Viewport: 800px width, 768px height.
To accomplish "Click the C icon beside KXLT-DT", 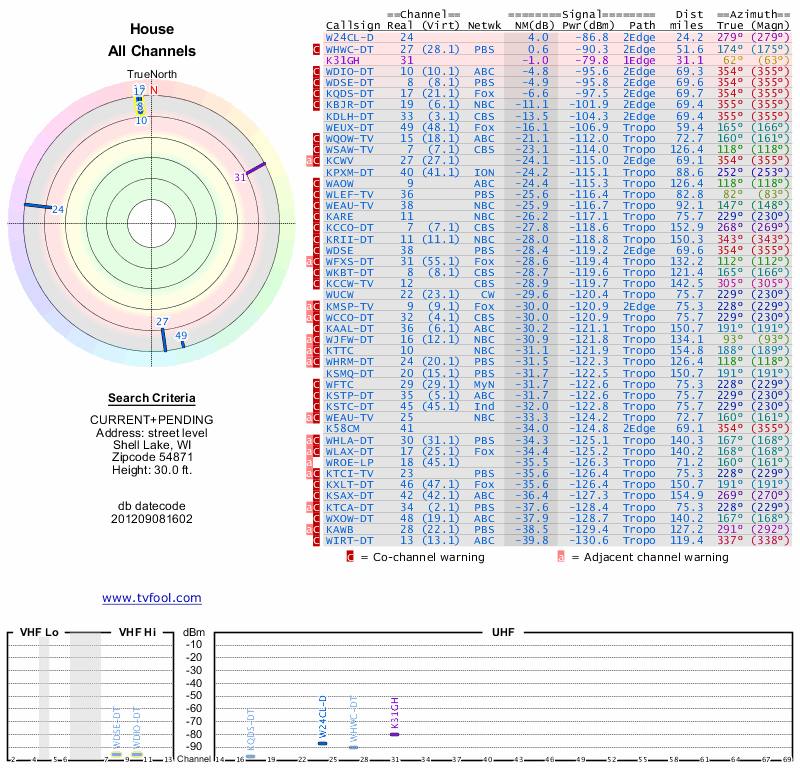I will [316, 484].
